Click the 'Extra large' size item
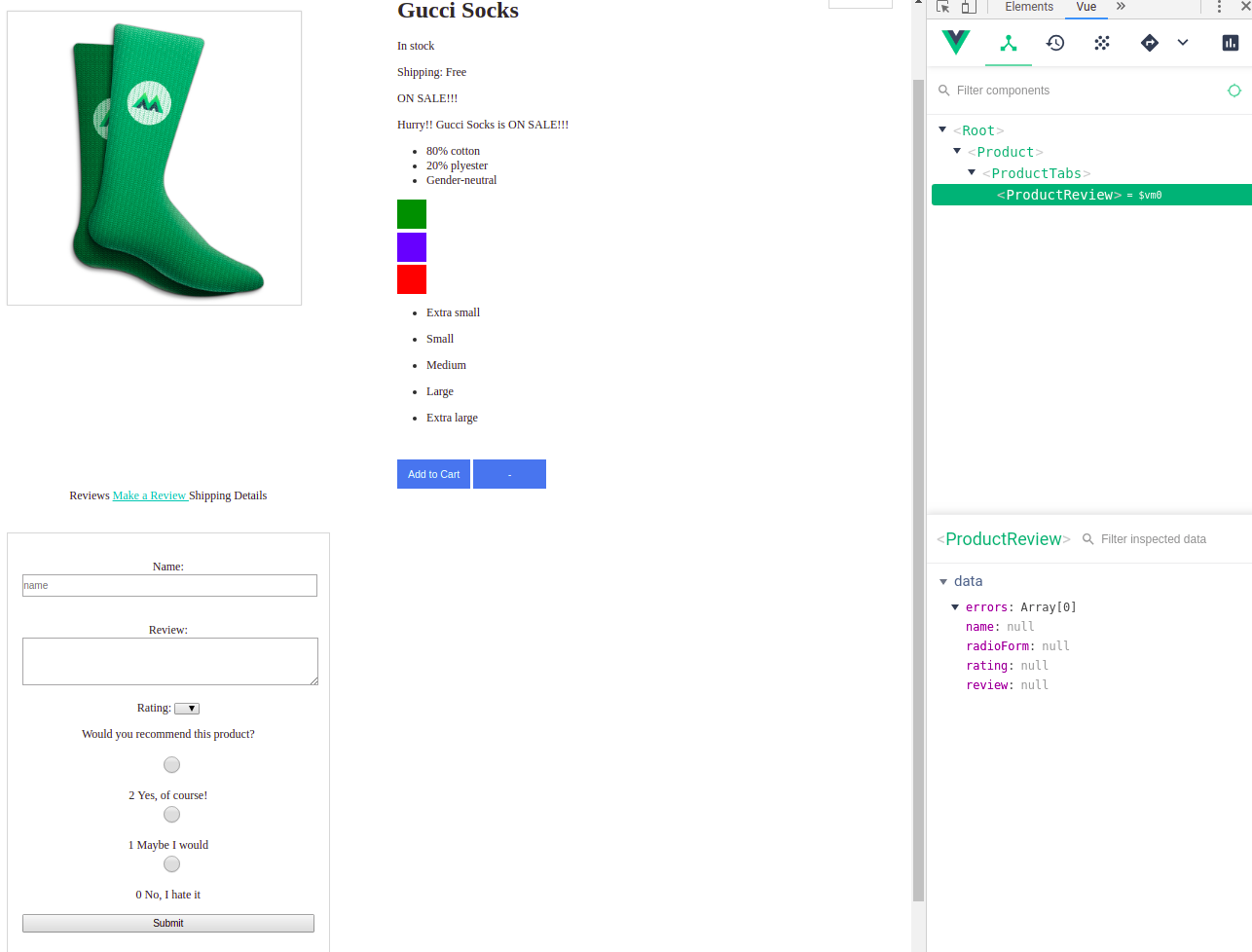The height and width of the screenshot is (952, 1252). (x=452, y=418)
